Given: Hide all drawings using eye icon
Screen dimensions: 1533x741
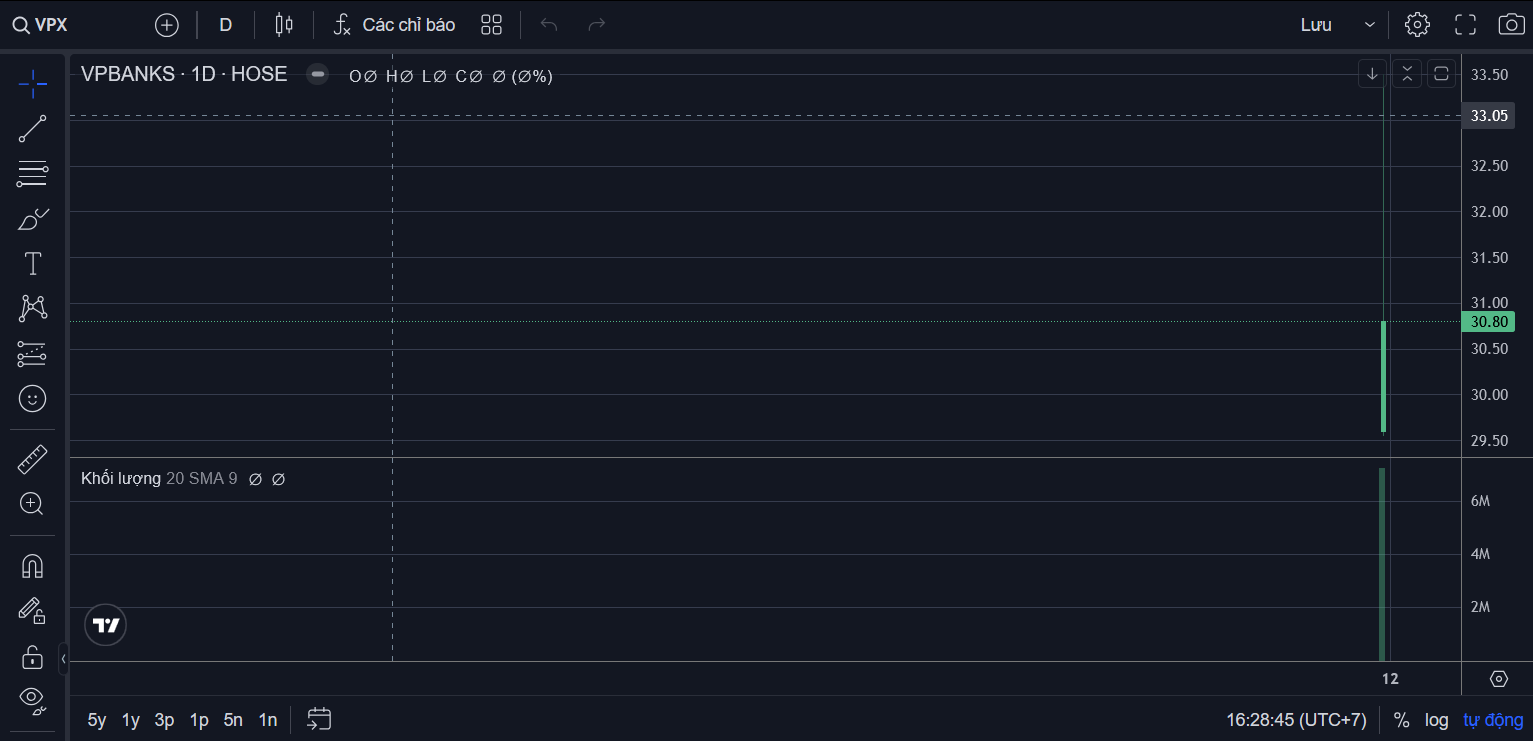Looking at the screenshot, I should pos(32,699).
